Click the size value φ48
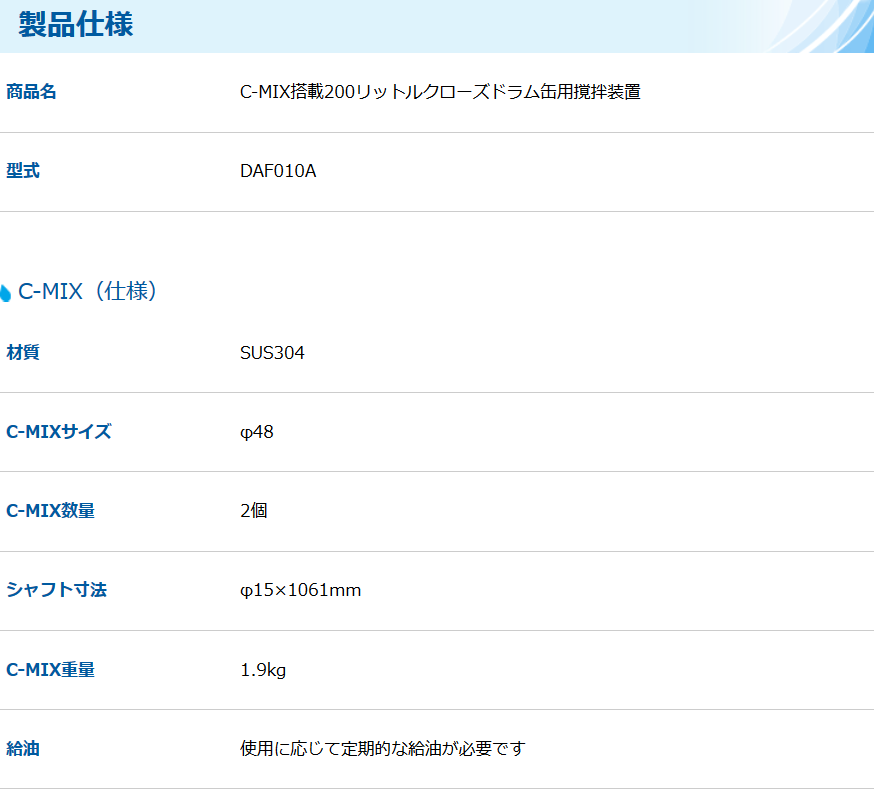874x793 pixels. [x=257, y=432]
